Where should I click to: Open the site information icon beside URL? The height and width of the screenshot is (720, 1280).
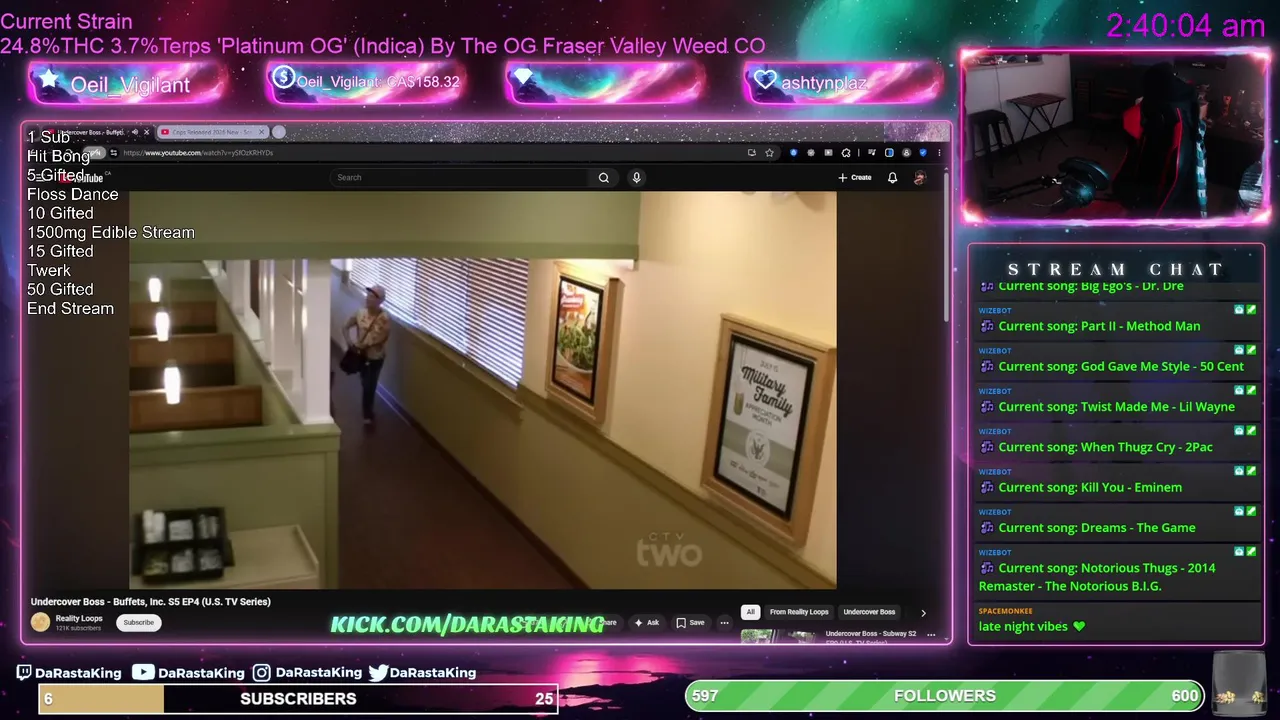pyautogui.click(x=114, y=153)
